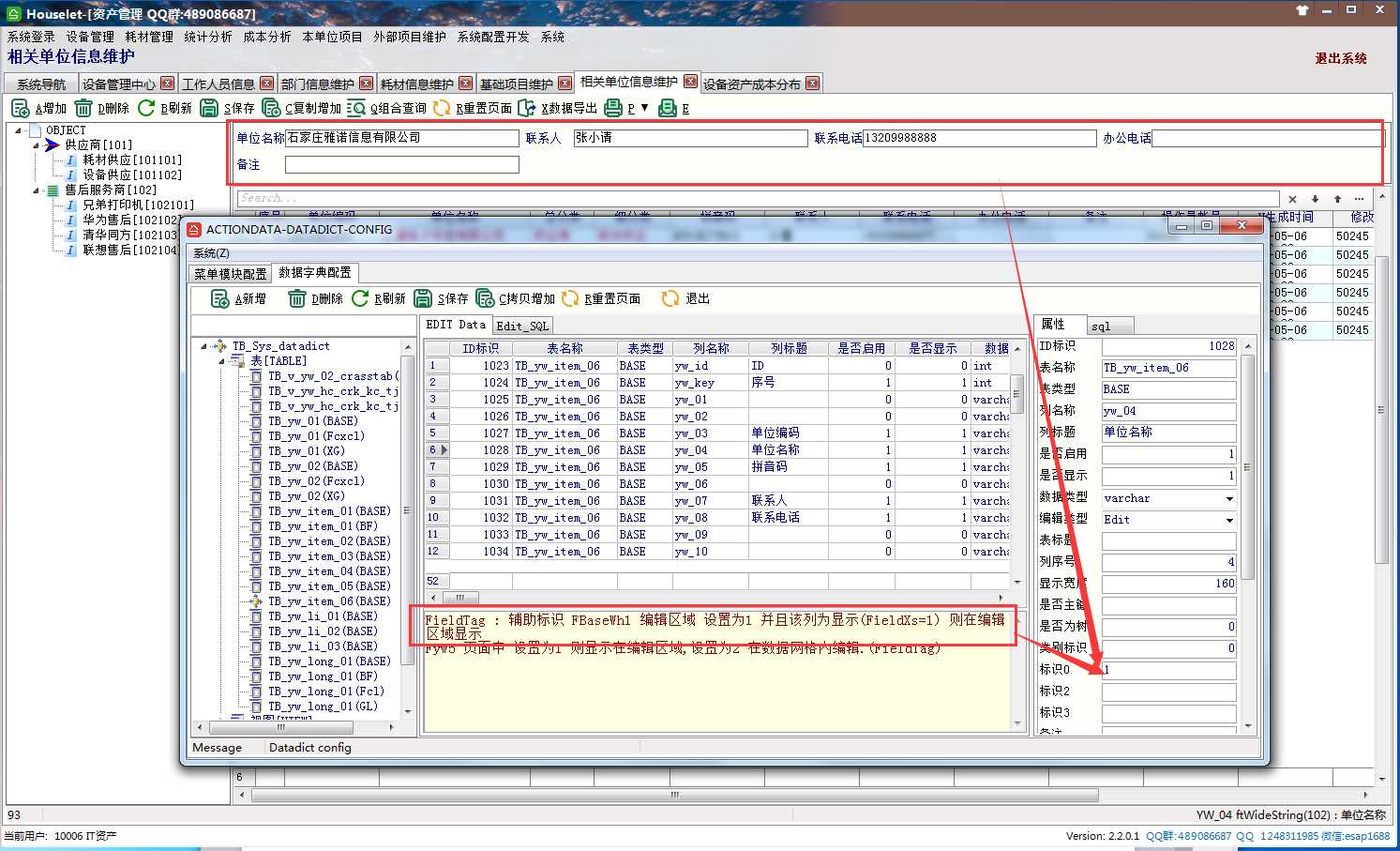Viewport: 1400px width, 851px height.
Task: Collapse the 表[TABLE] tree node
Action: [x=222, y=361]
